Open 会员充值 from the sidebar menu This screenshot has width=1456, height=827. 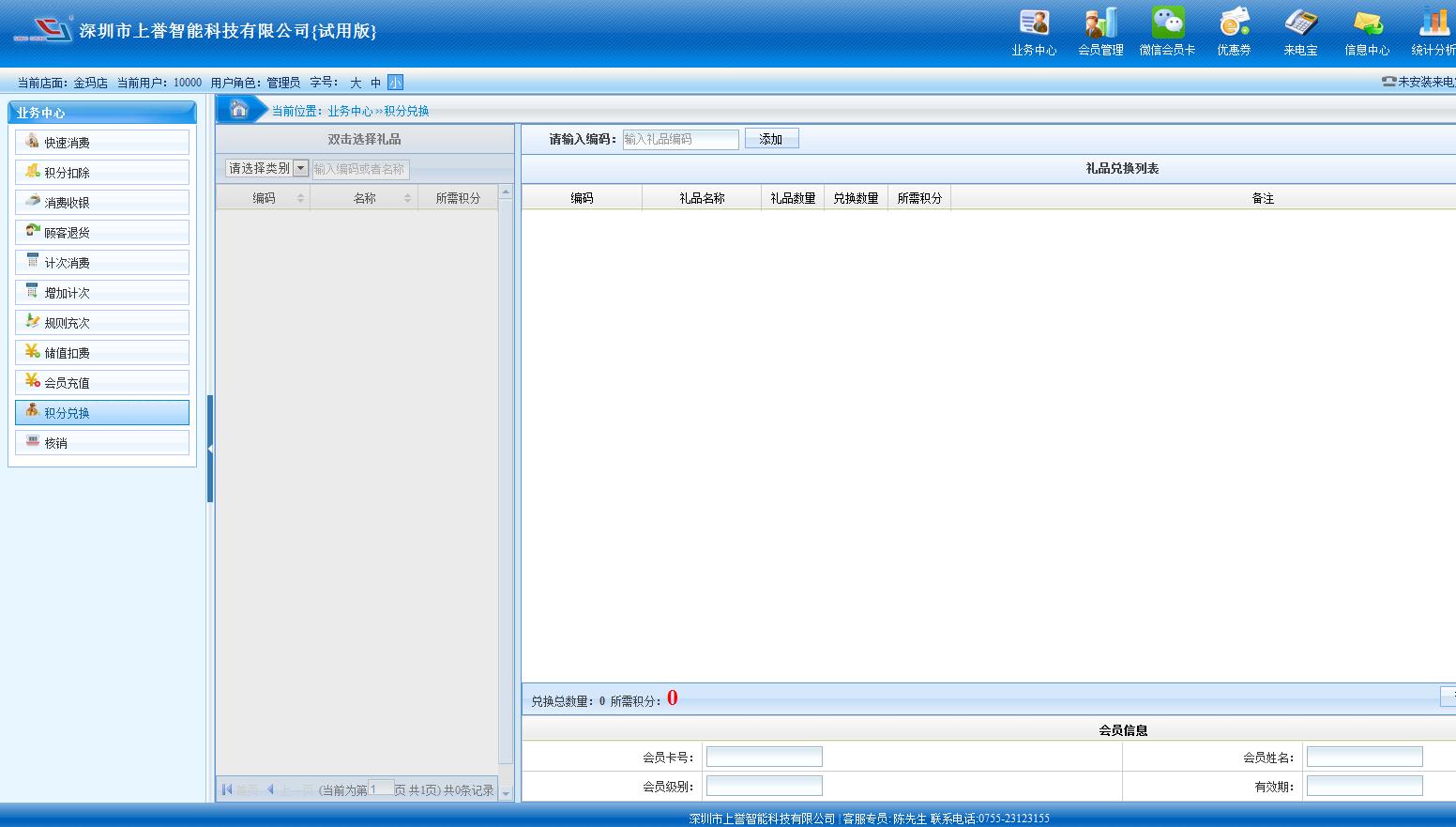pyautogui.click(x=102, y=383)
